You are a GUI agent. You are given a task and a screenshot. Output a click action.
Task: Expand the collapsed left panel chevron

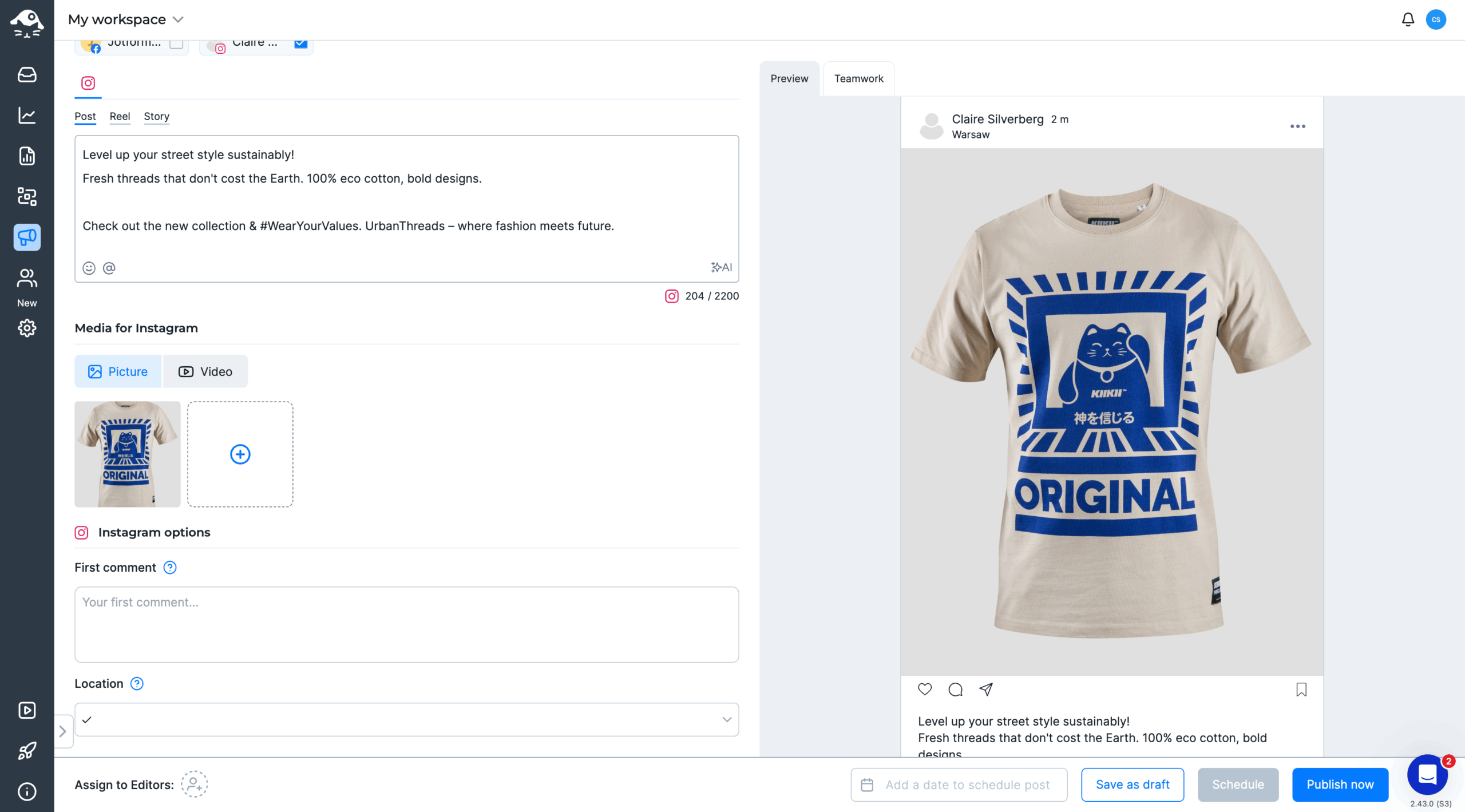[63, 731]
